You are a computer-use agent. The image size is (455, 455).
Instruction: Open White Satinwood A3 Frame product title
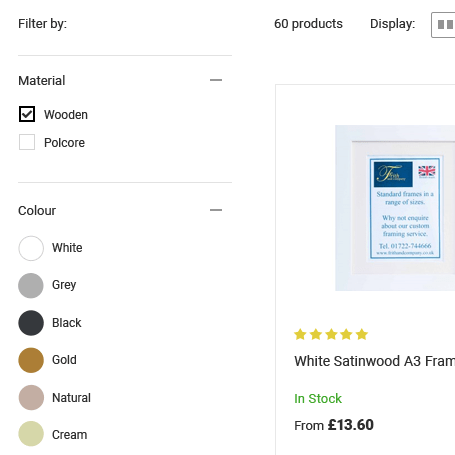374,361
